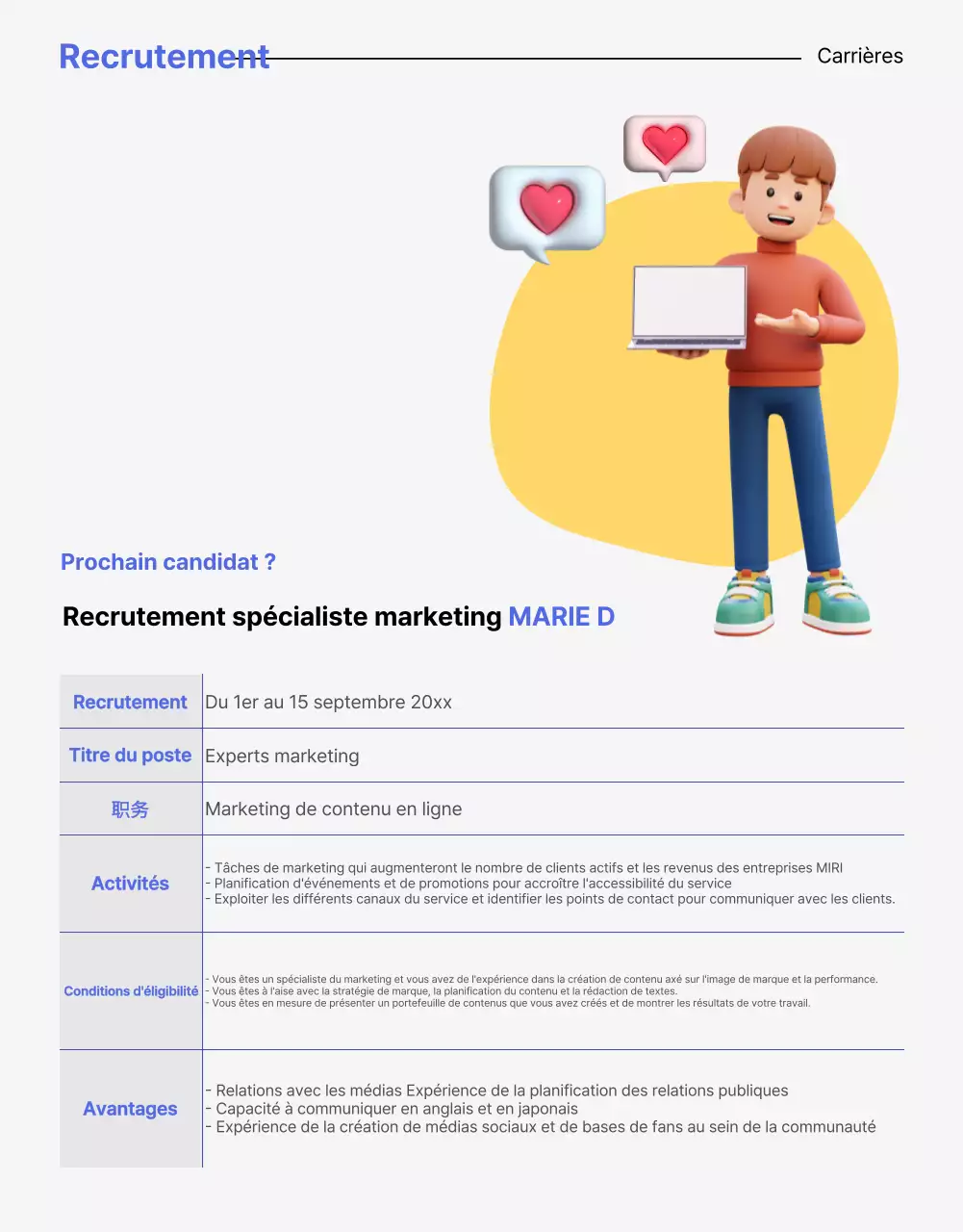Viewport: 963px width, 1232px height.
Task: Select the Recrutement page title
Action: 164,56
